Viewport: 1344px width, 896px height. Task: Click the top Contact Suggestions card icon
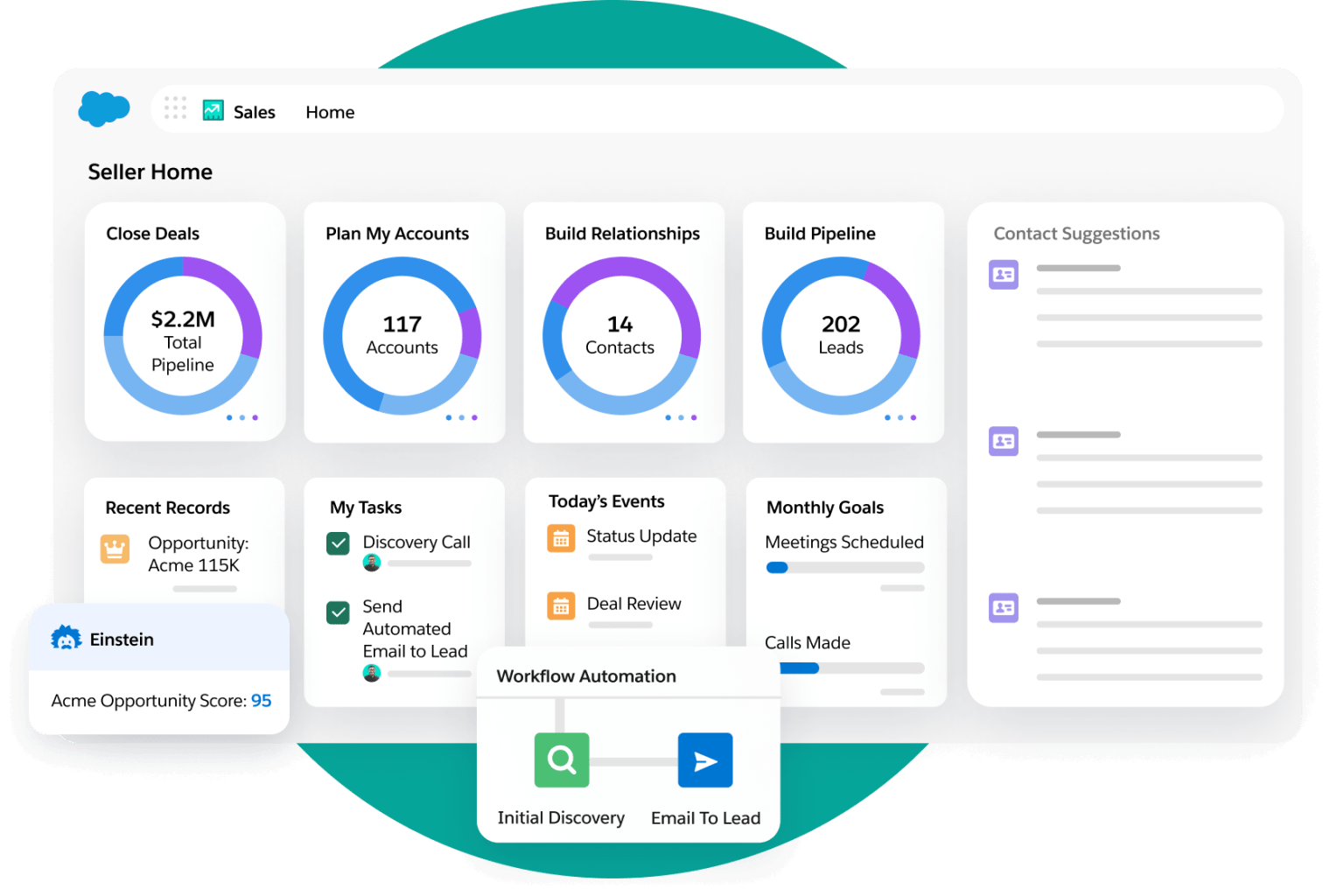(1004, 274)
